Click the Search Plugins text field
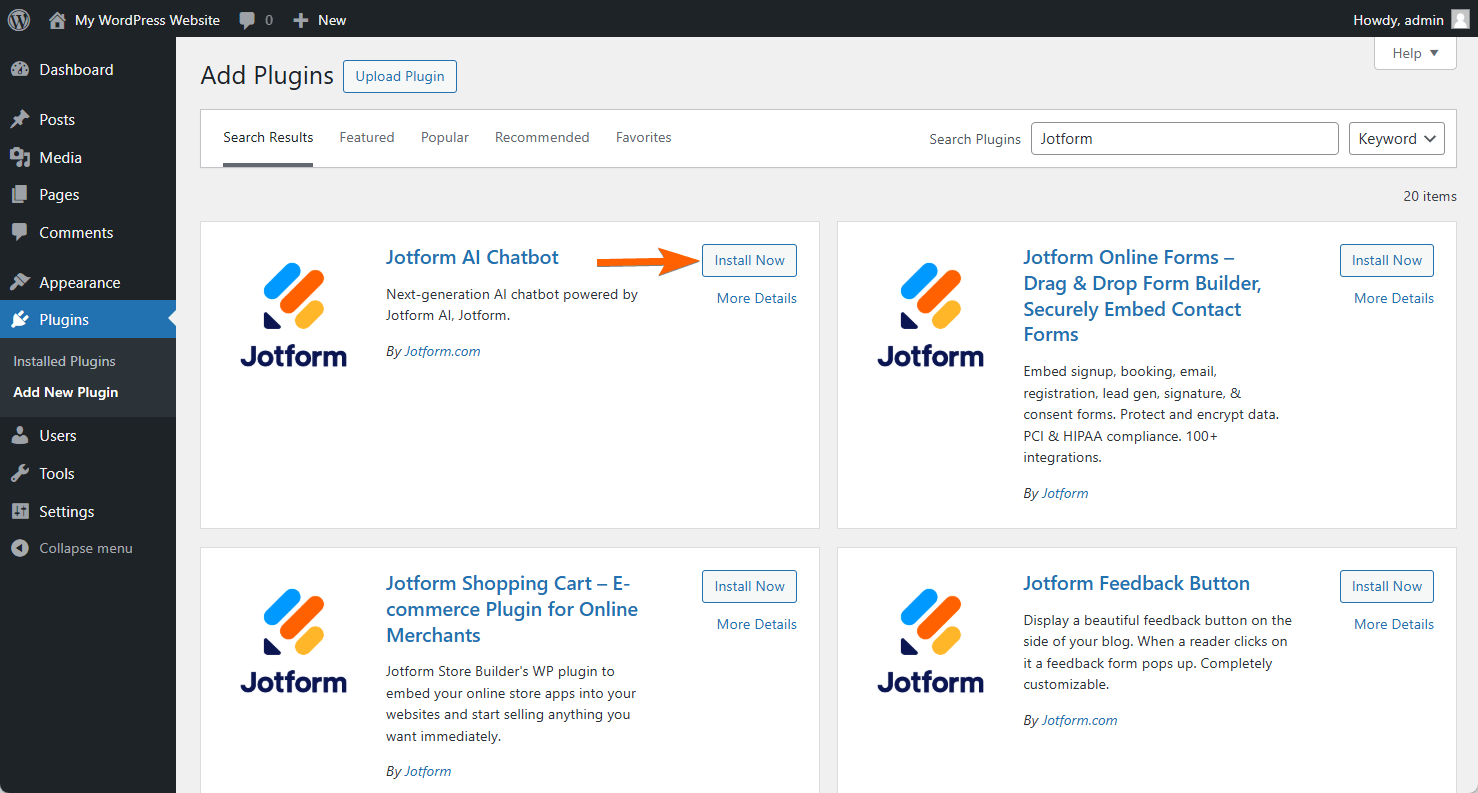 [x=1184, y=139]
